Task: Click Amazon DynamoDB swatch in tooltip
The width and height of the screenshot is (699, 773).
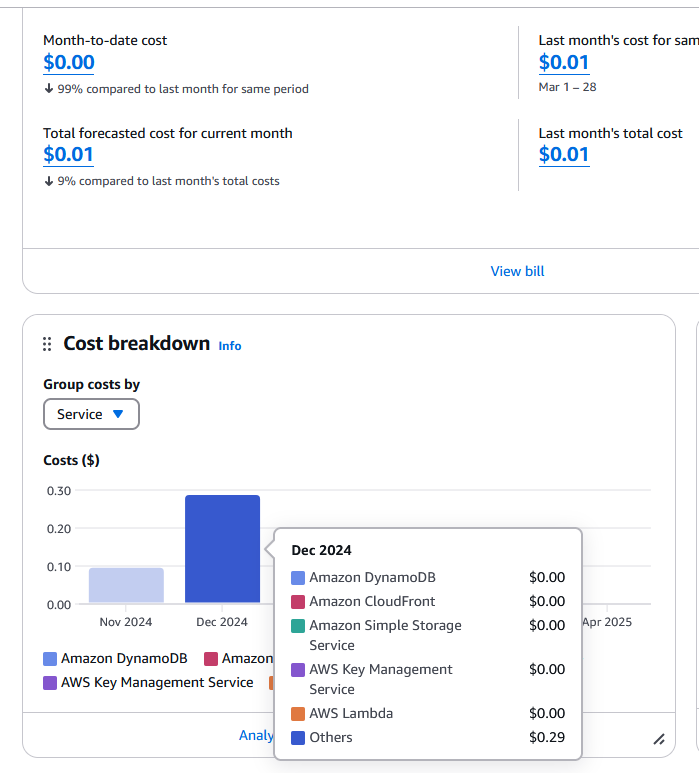Action: (x=298, y=578)
